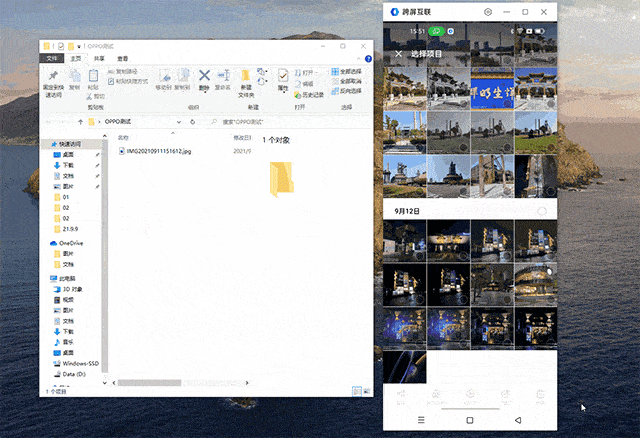Tap the last dark blue streak thumbnail

(x=404, y=367)
